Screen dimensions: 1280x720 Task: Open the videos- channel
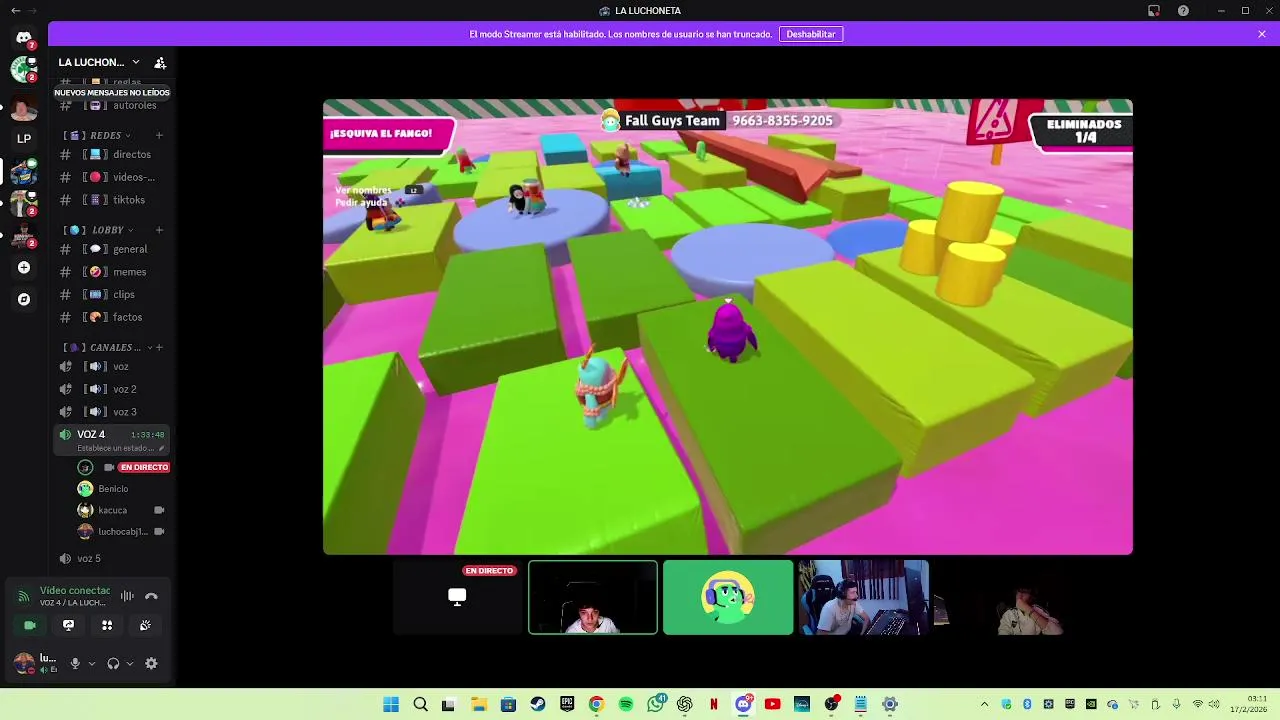click(112, 177)
